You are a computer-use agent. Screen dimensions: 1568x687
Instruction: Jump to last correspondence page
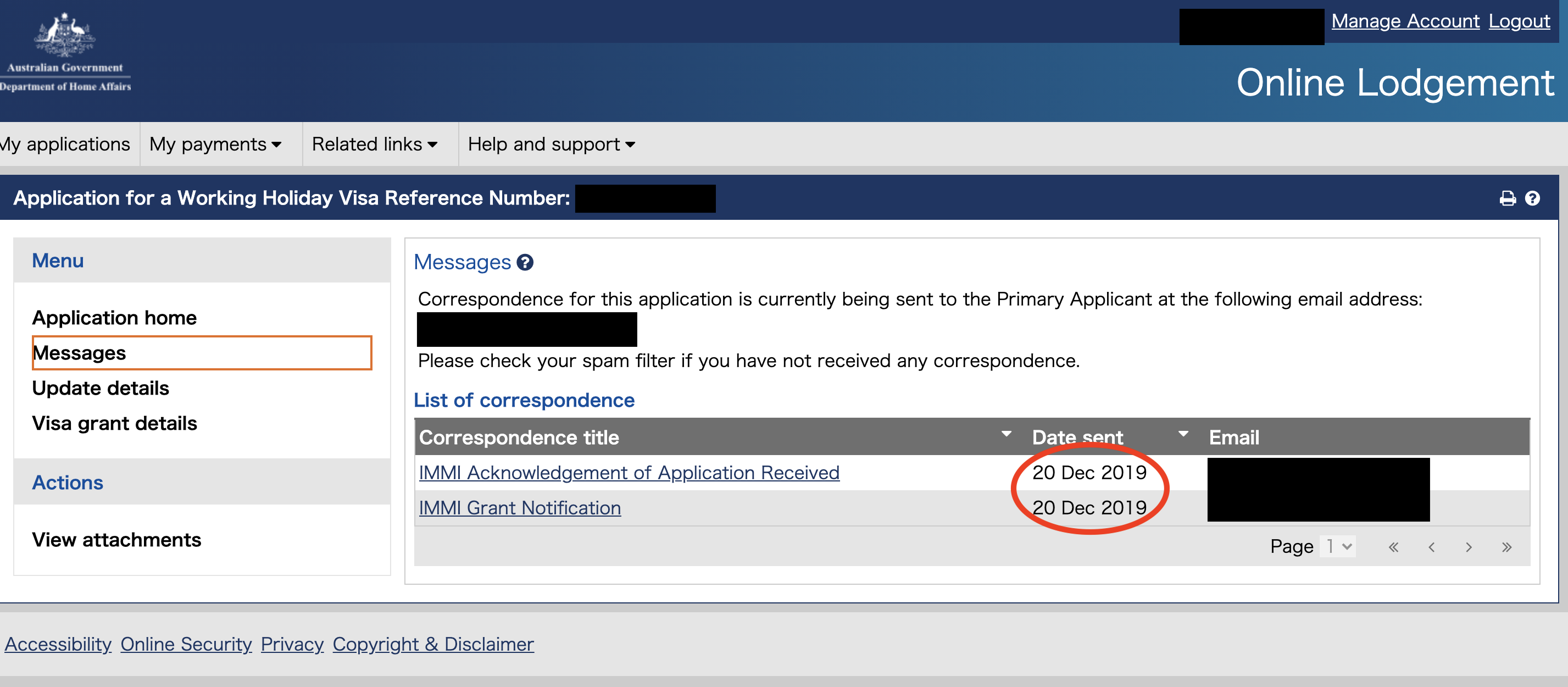[x=1506, y=547]
